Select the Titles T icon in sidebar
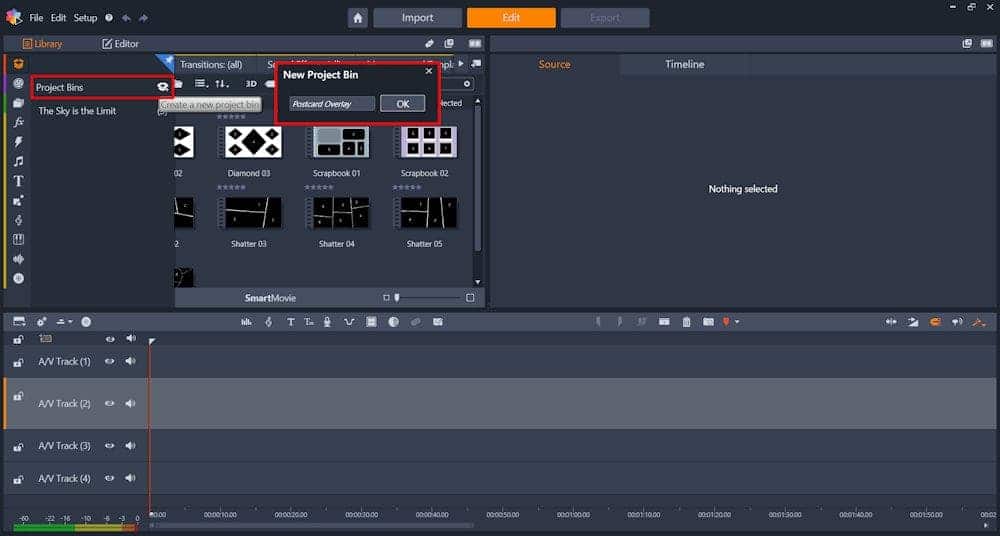Image resolution: width=1000 pixels, height=536 pixels. (18, 181)
